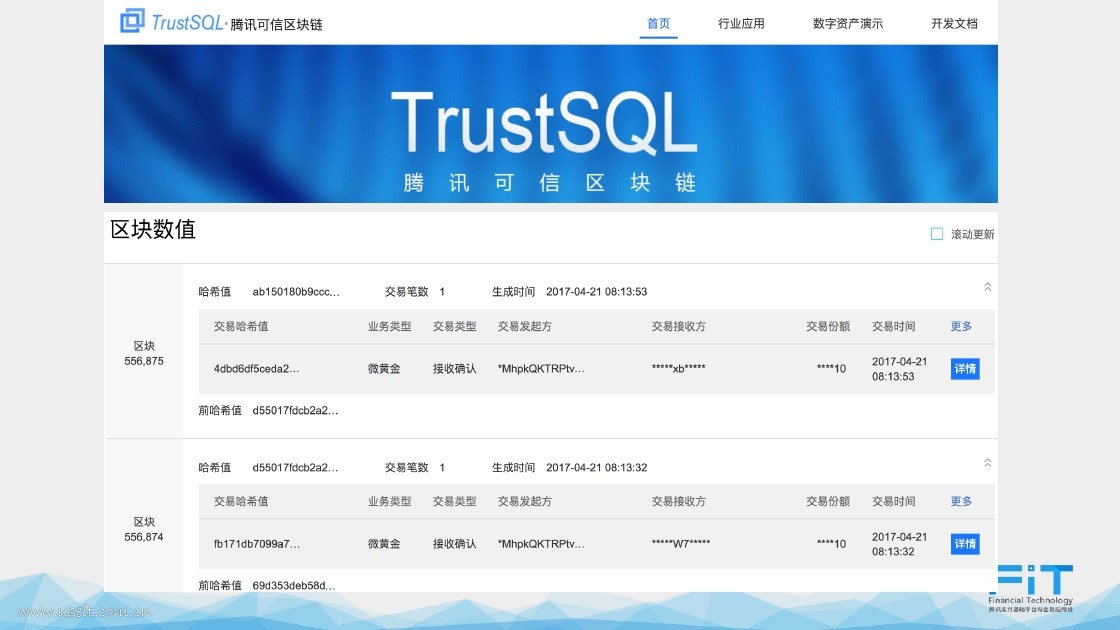Screen dimensions: 1120x630
Task: Click 更多 link in block 556,874
Action: pyautogui.click(x=961, y=501)
